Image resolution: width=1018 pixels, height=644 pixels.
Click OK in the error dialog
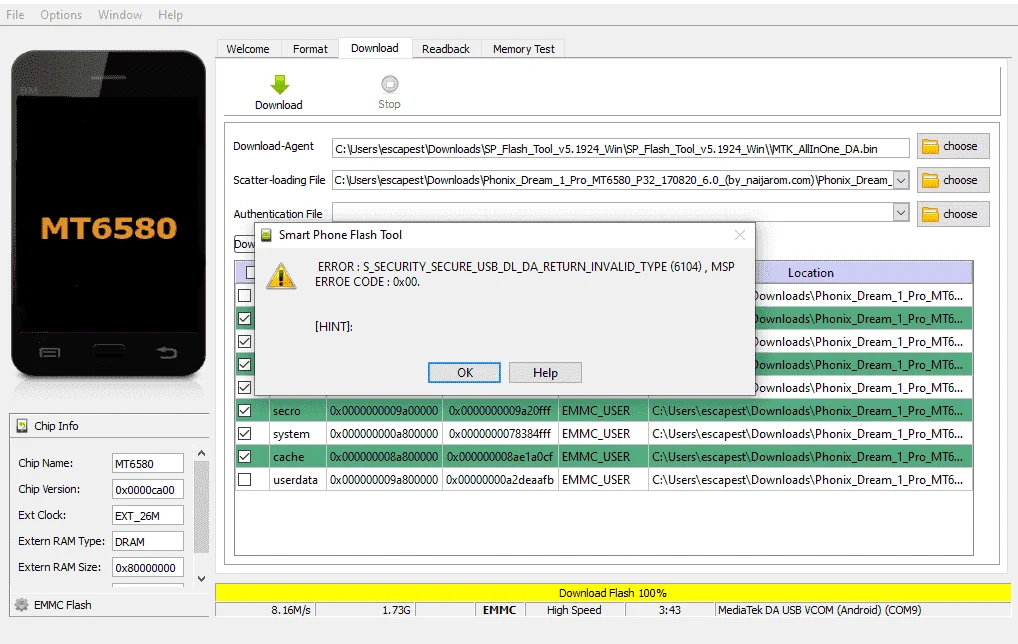[465, 373]
